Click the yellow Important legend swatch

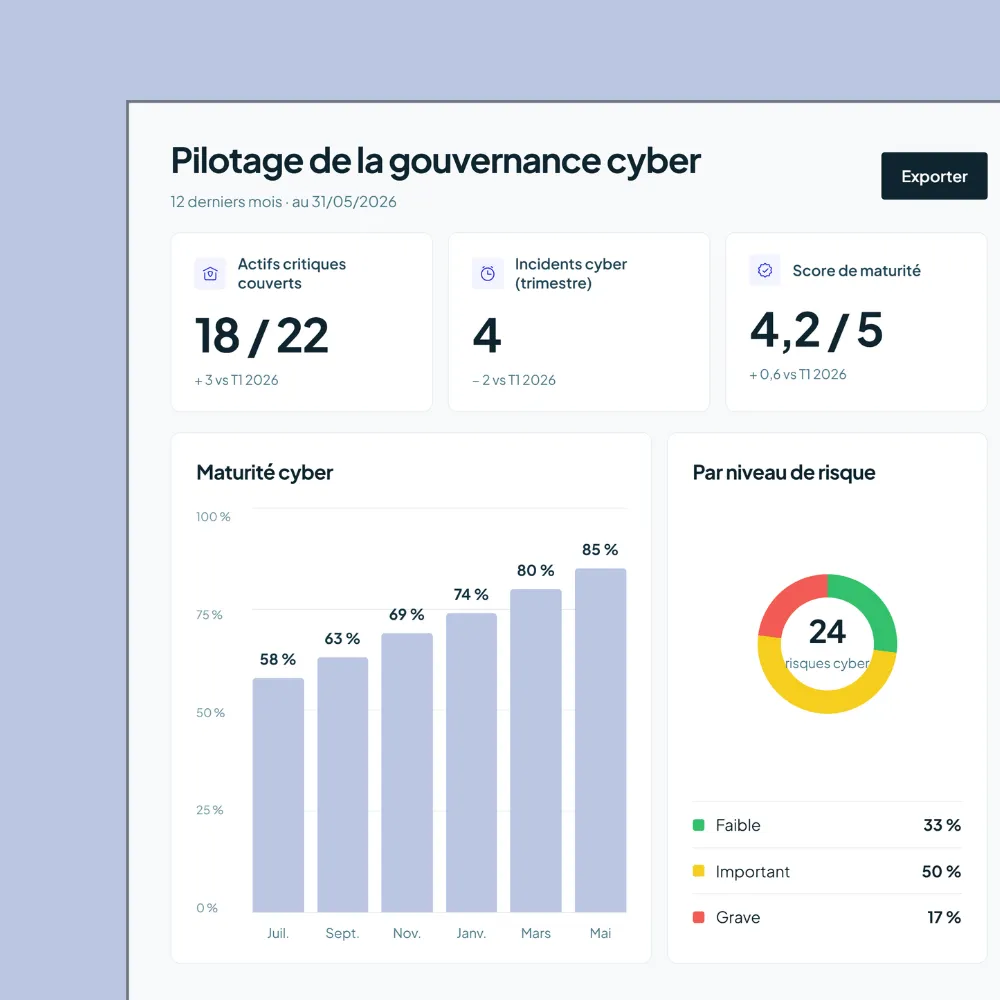tap(698, 871)
